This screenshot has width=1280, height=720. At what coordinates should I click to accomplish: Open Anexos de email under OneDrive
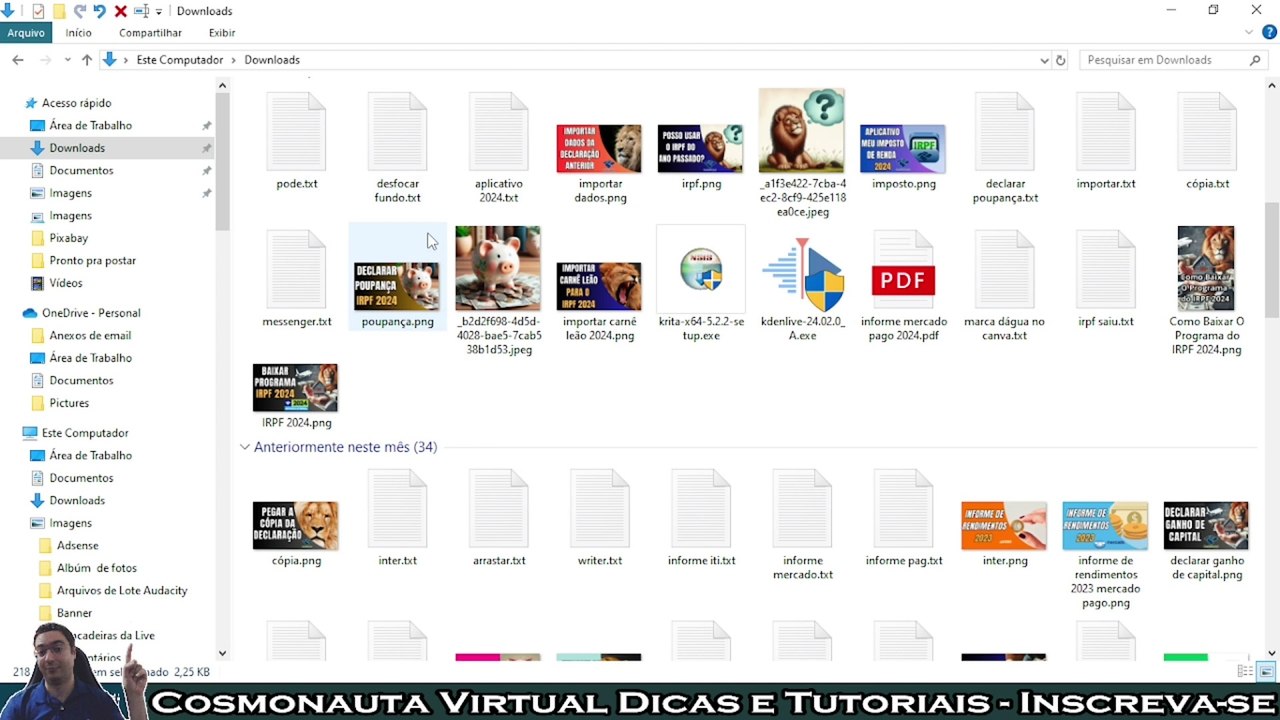[90, 336]
